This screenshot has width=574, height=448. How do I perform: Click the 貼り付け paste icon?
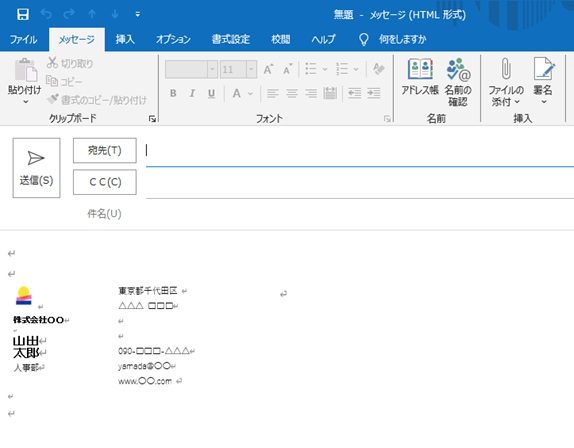[25, 70]
